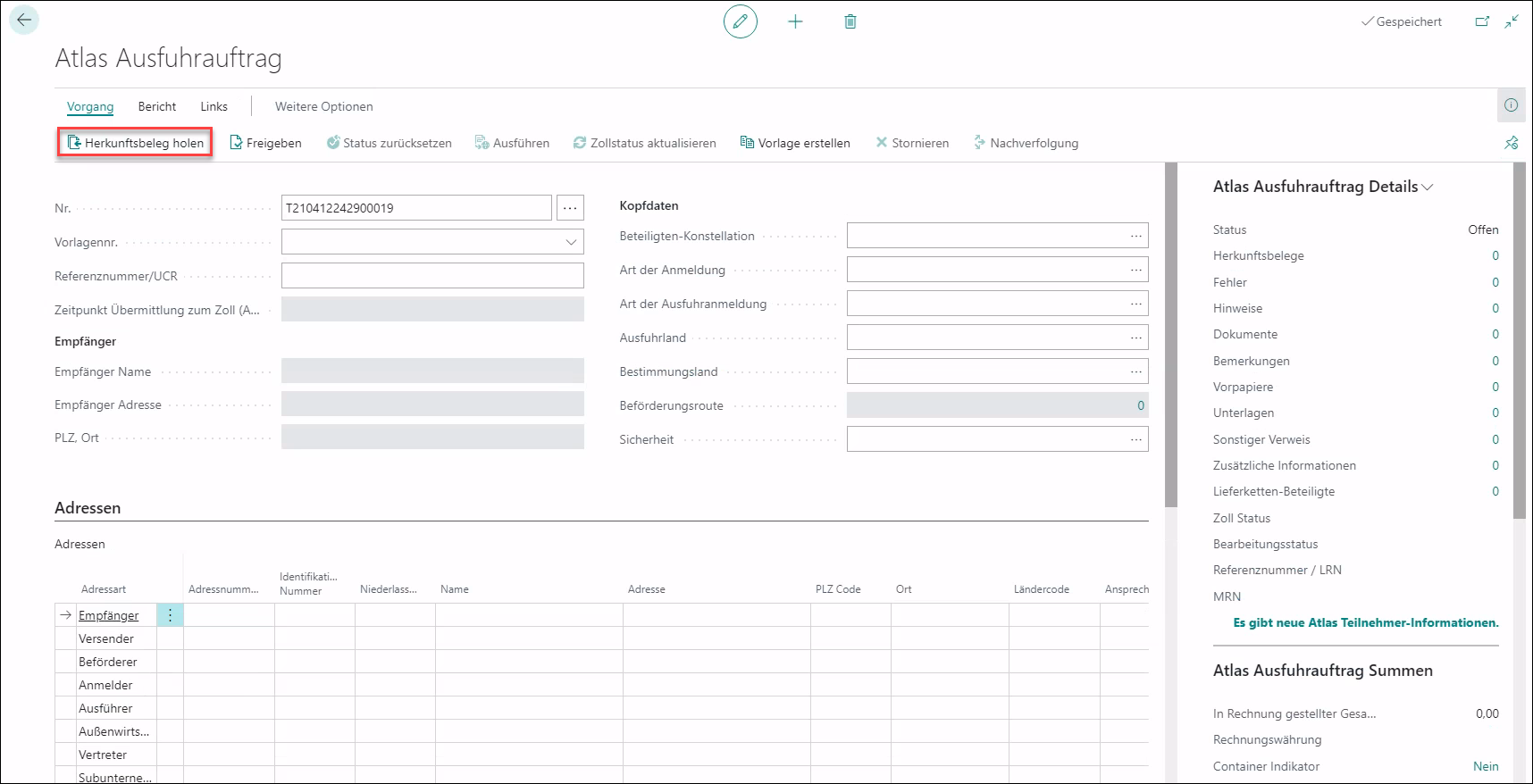Image resolution: width=1533 pixels, height=784 pixels.
Task: Click the Adressen section heading
Action: [88, 508]
